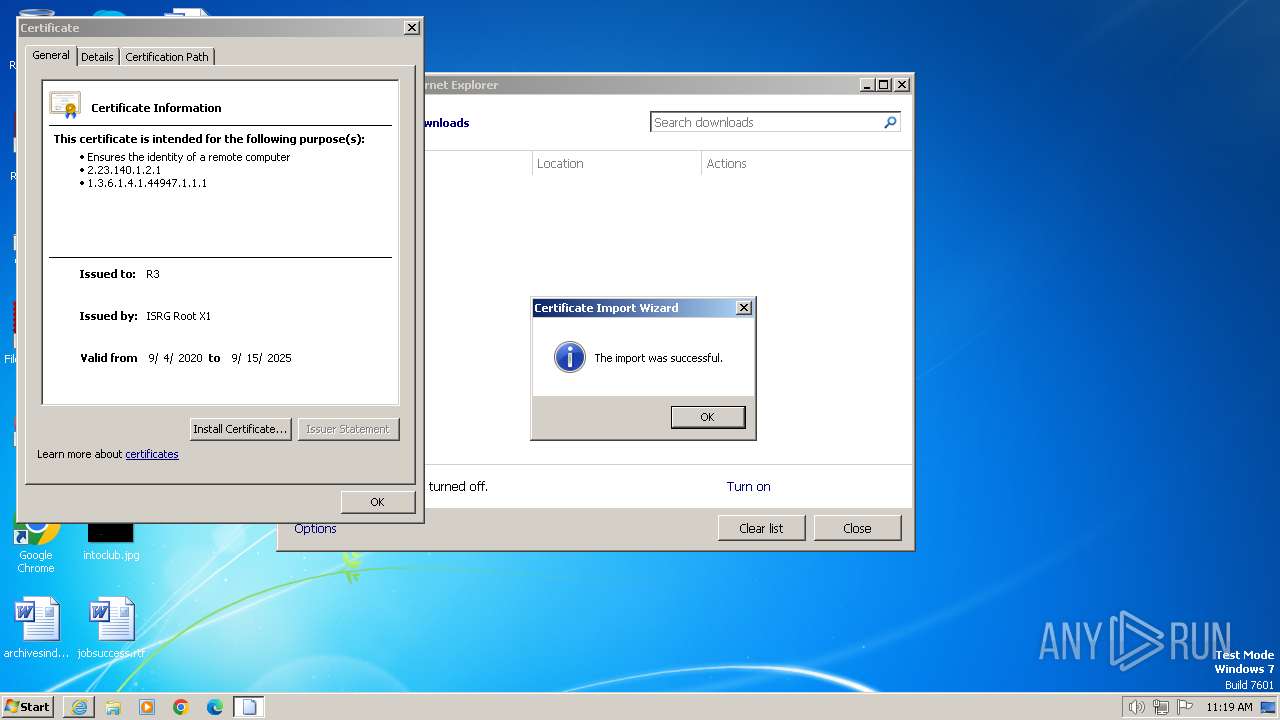Select the jobsuccess.rtf desktop document
The image size is (1280, 720).
click(x=111, y=629)
